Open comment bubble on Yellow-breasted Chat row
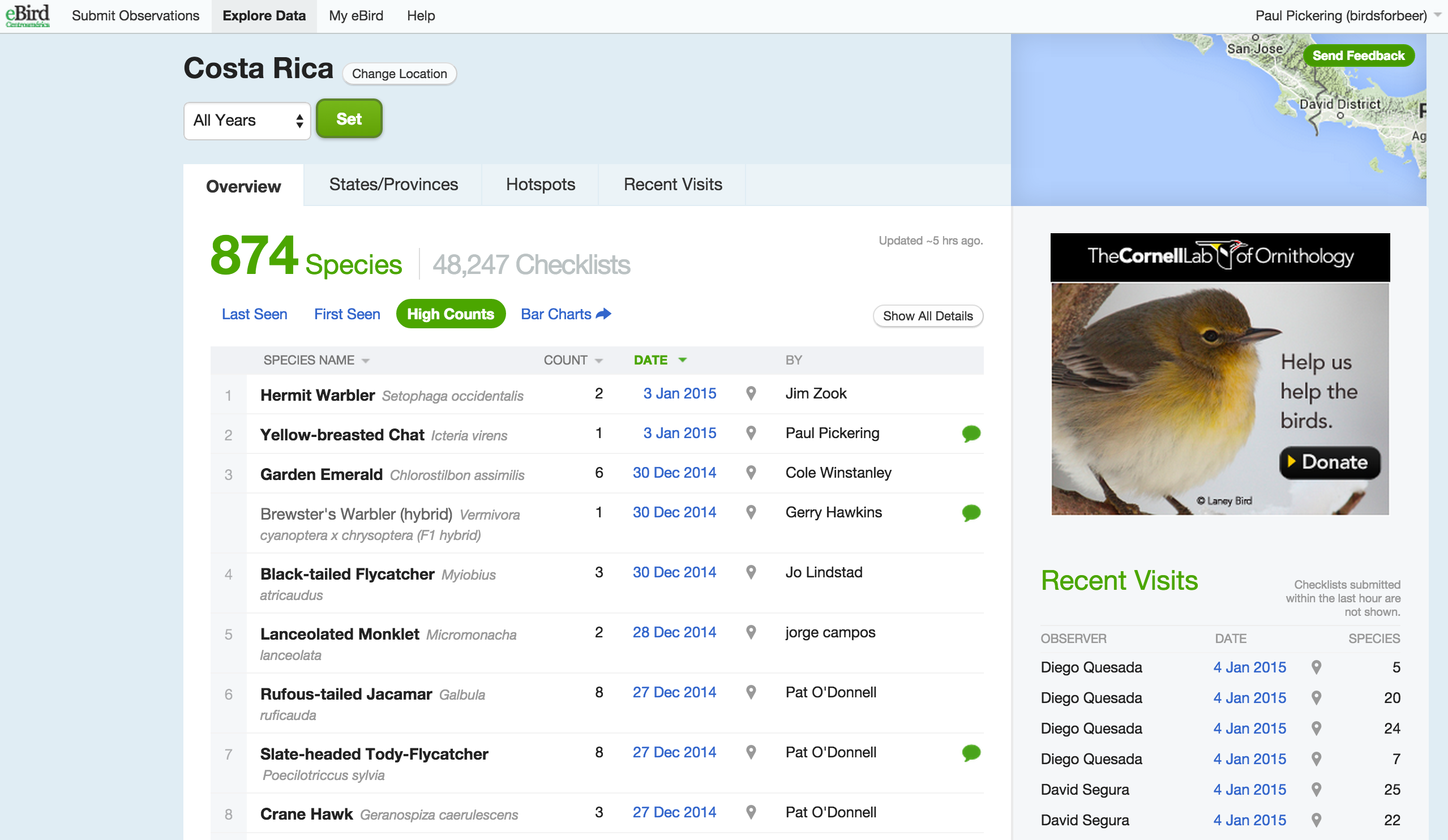Screen dimensions: 1448x840 click(970, 433)
